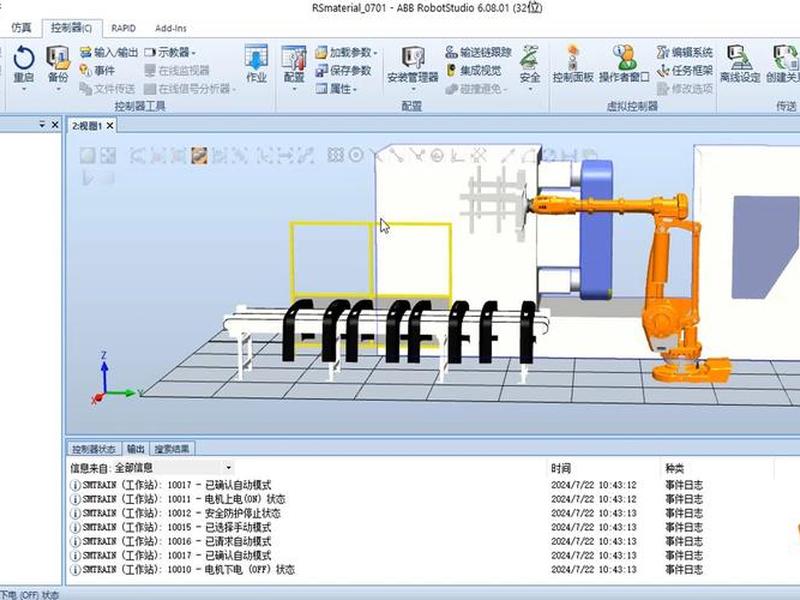
Task: Open the 搜索结果 search results tab
Action: (x=172, y=449)
